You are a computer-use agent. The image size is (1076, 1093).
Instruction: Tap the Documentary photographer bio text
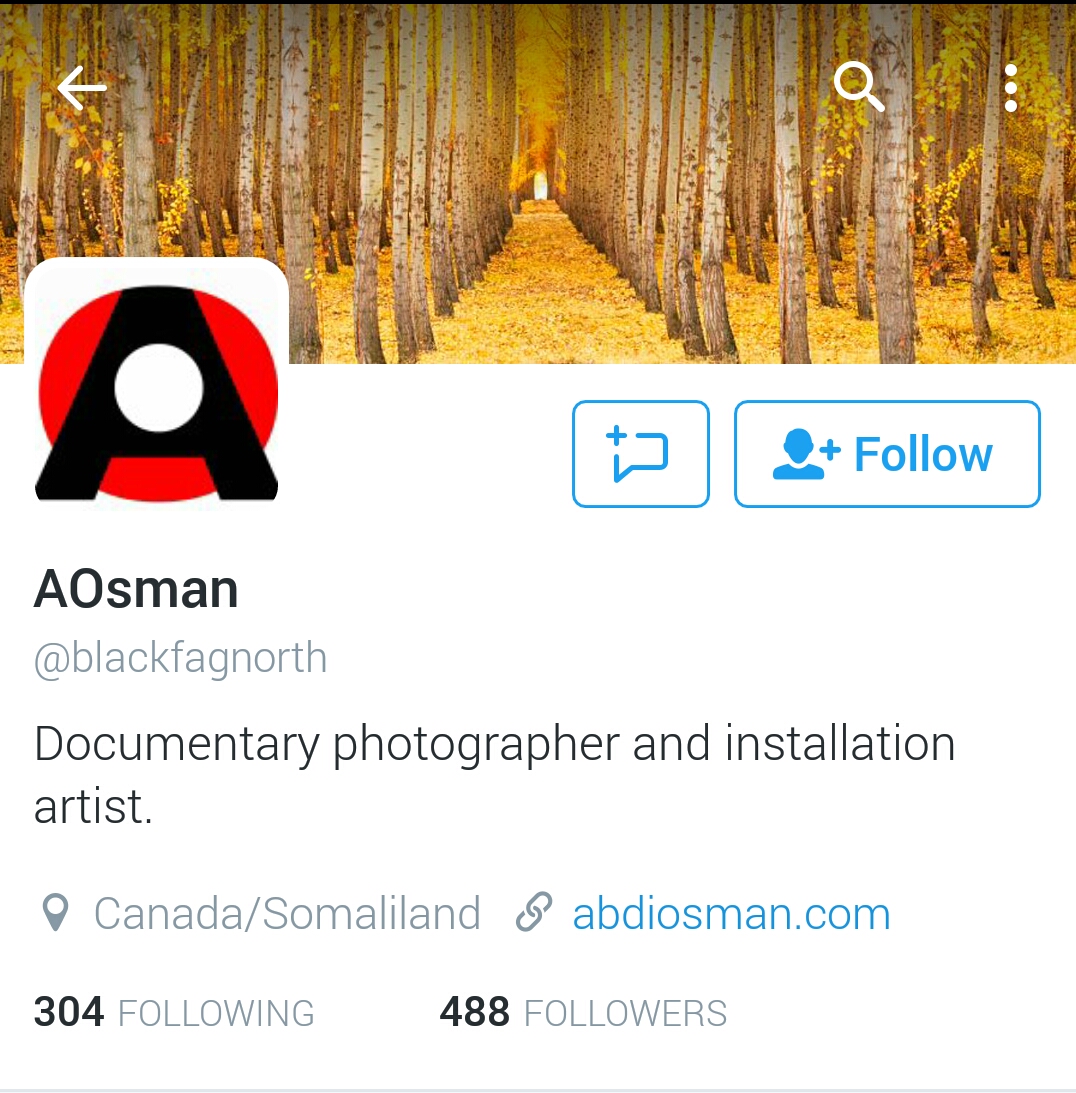coord(494,774)
